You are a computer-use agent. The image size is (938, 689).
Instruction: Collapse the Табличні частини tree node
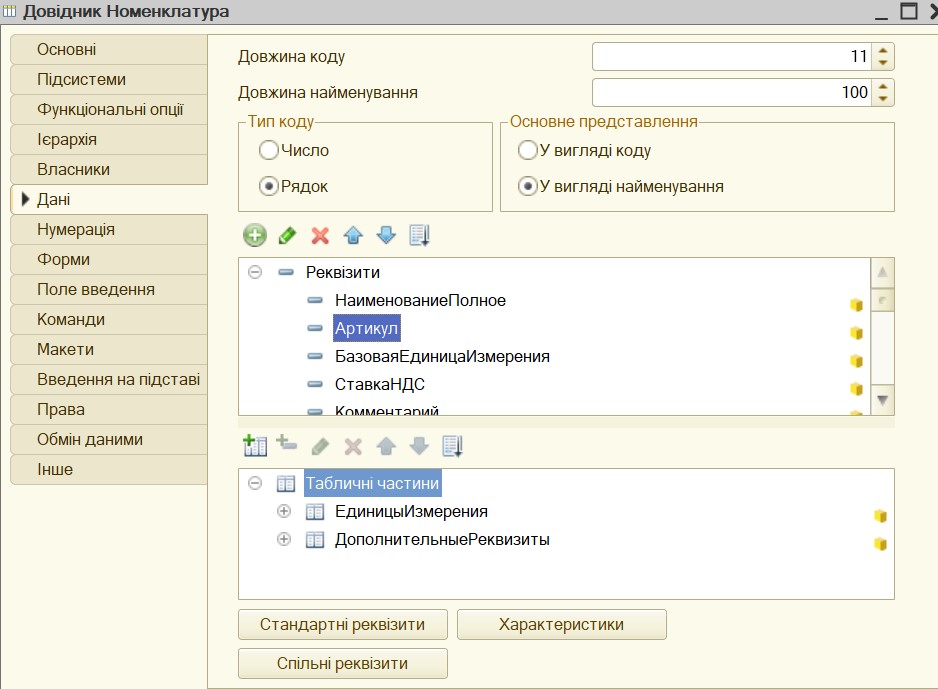(255, 483)
